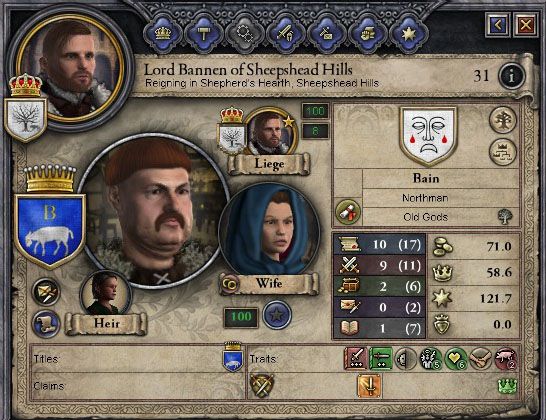Click the pig trait icon

point(505,358)
